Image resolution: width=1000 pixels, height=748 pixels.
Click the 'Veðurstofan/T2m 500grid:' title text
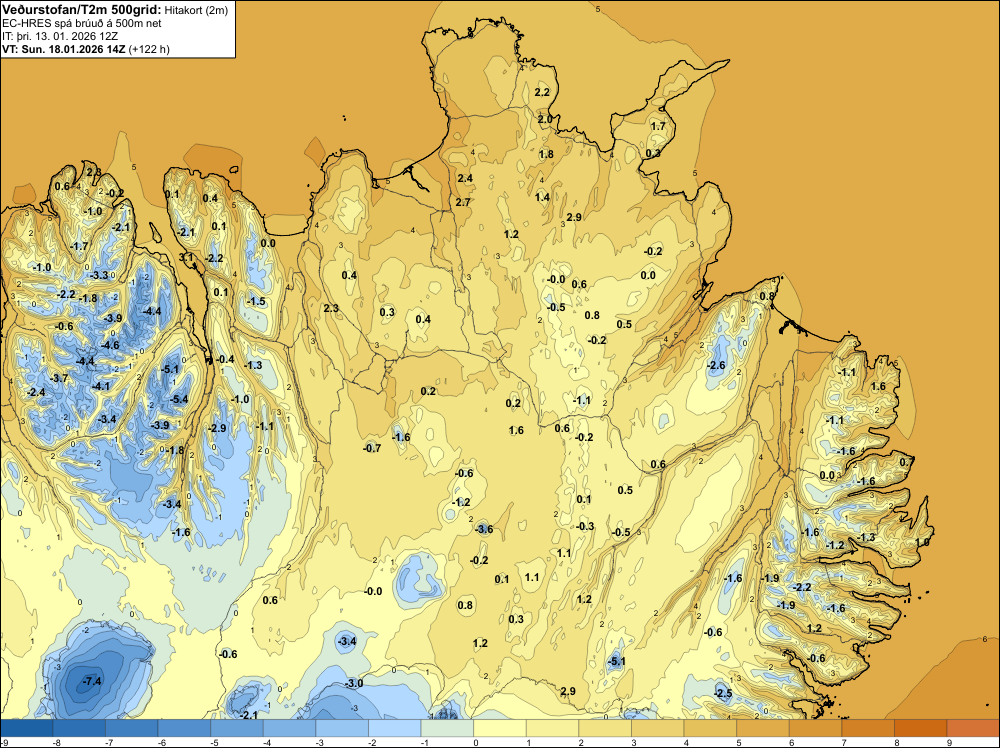[x=82, y=10]
